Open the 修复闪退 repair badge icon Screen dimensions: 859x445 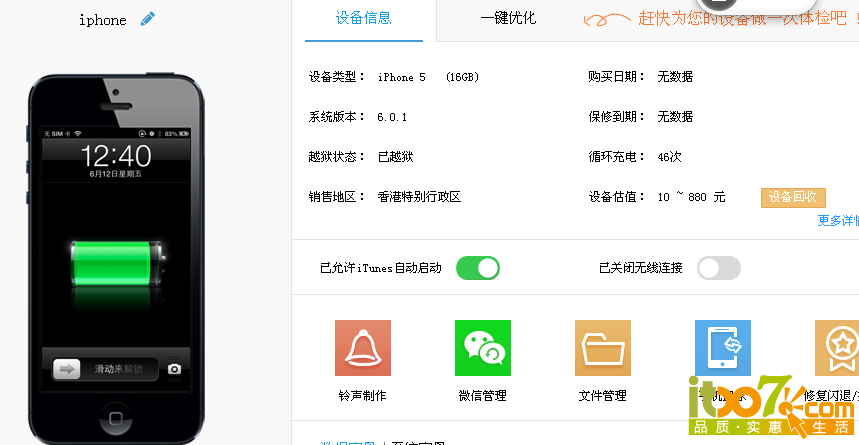[x=837, y=348]
